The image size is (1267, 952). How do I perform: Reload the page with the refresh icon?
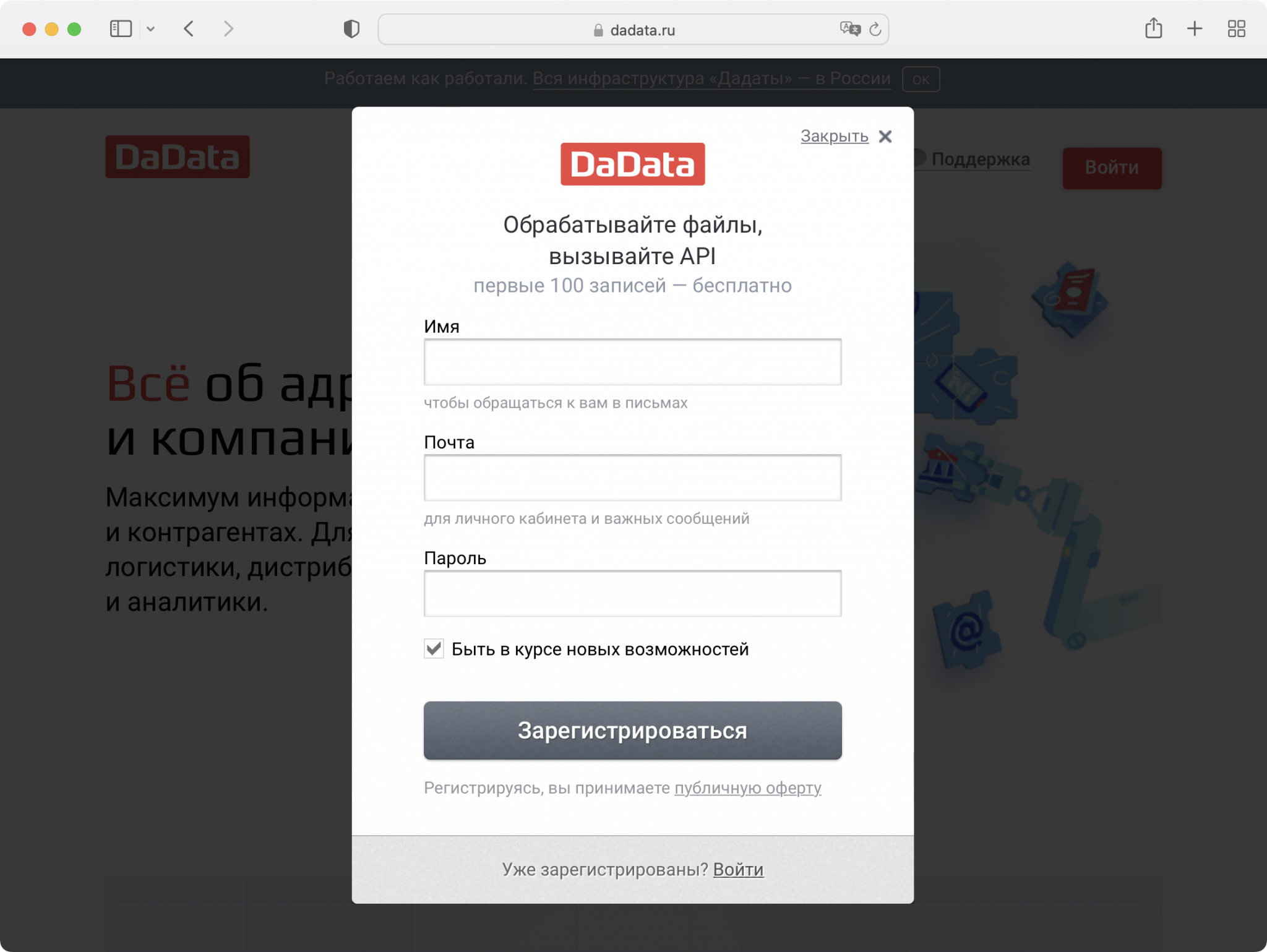(x=875, y=29)
